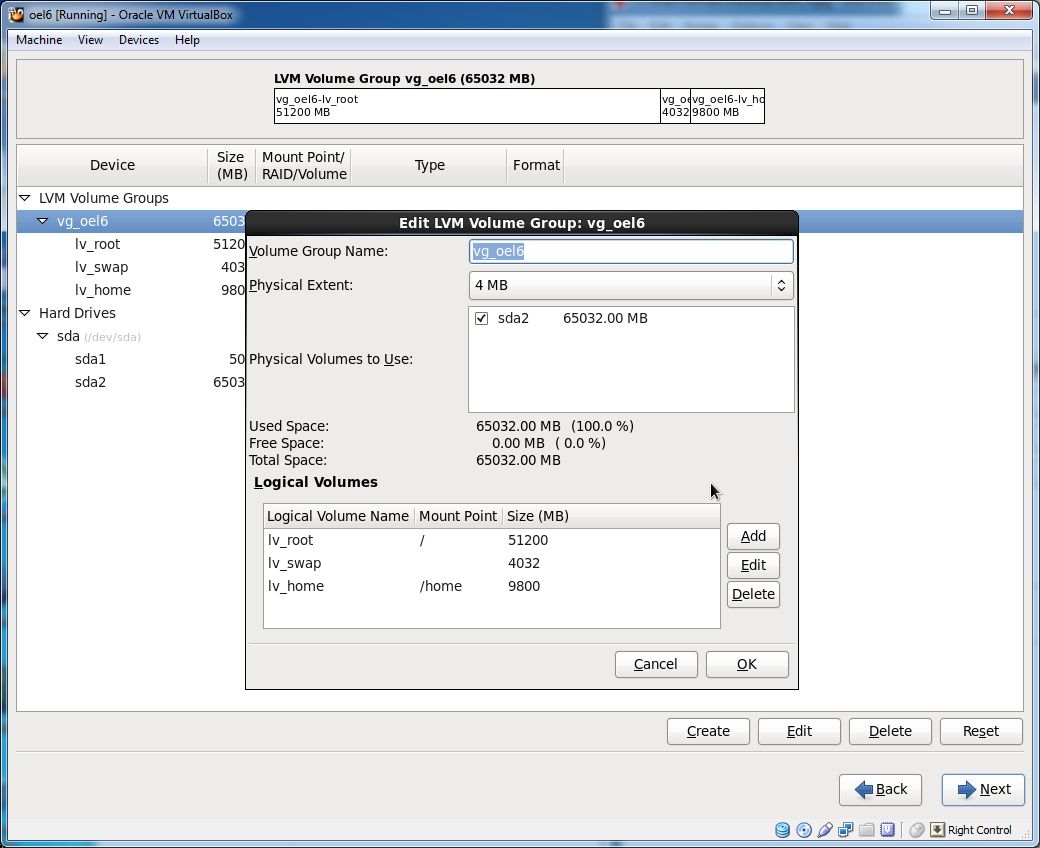
Task: Click the Format column header
Action: pos(536,165)
